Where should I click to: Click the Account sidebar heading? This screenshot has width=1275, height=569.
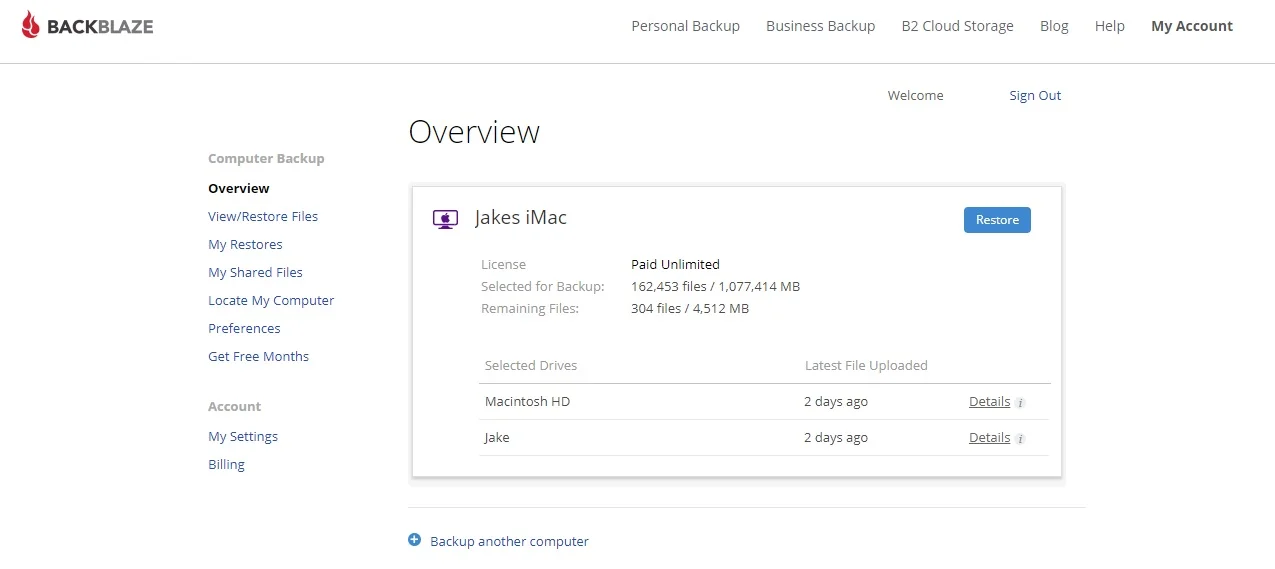coord(234,406)
